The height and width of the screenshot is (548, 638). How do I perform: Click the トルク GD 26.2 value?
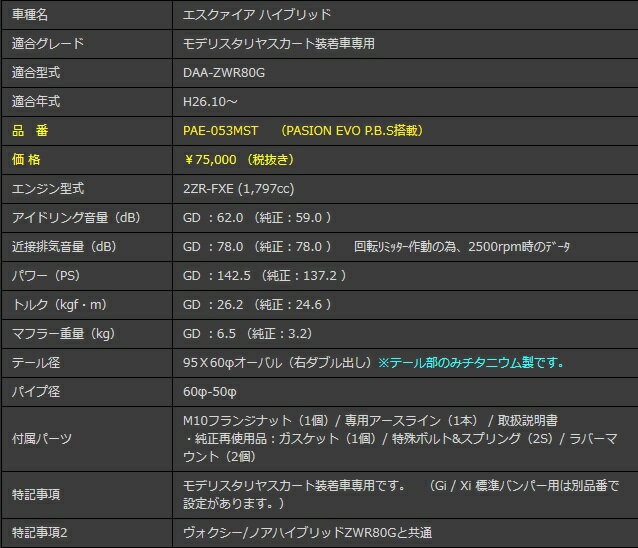(212, 305)
